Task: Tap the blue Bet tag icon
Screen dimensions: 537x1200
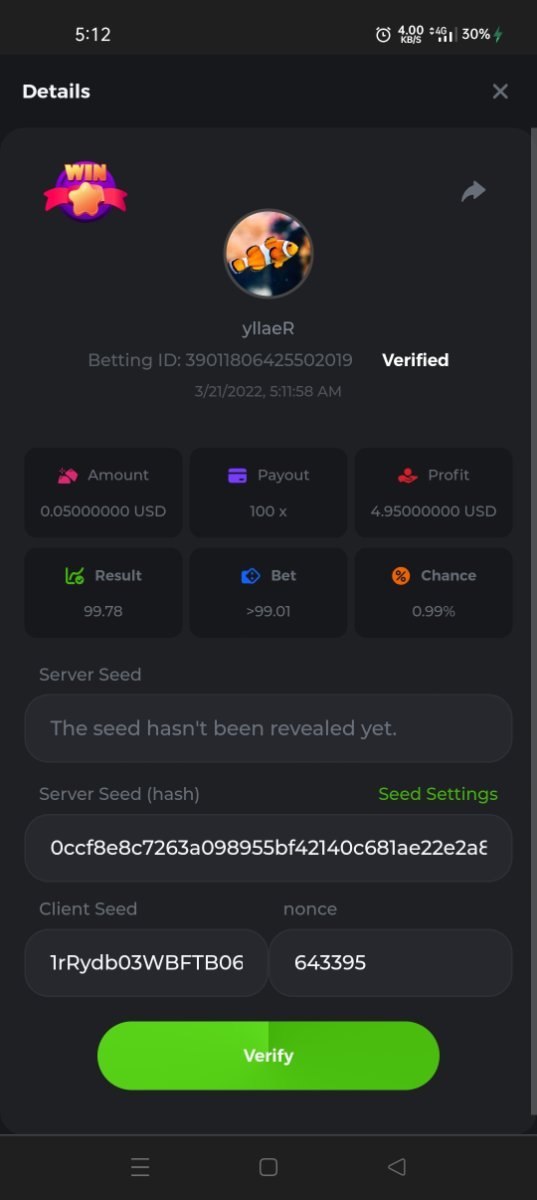Action: [x=251, y=576]
